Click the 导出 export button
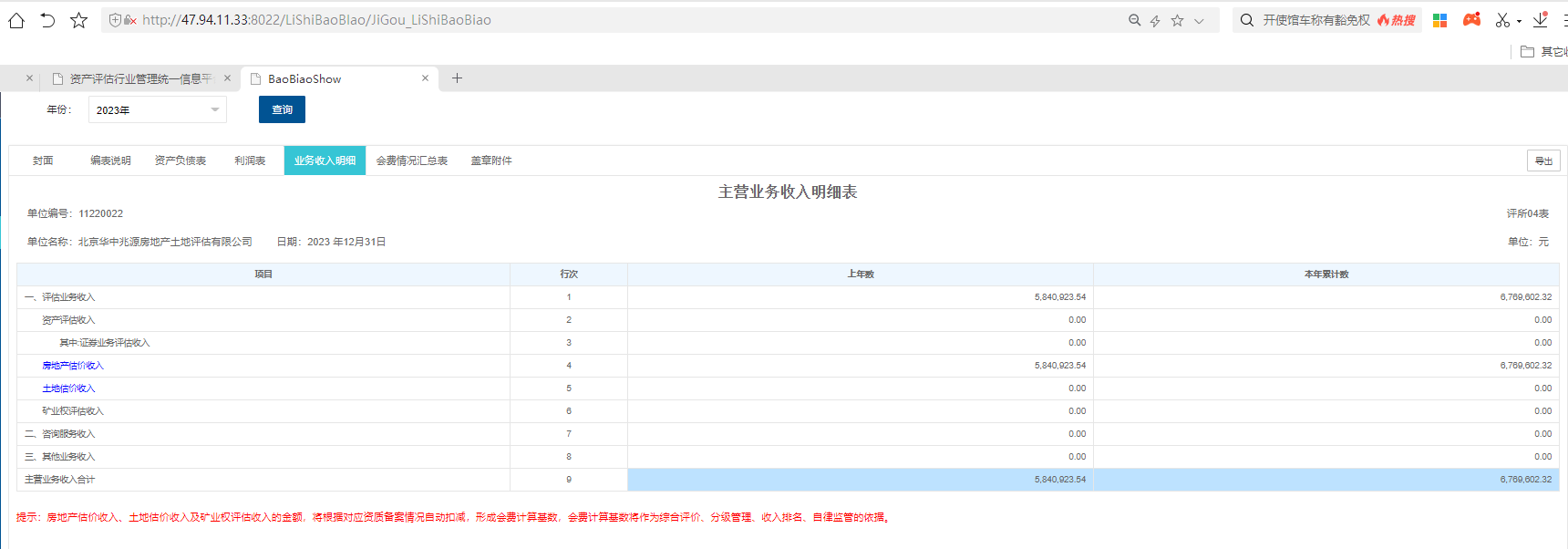 (1543, 161)
